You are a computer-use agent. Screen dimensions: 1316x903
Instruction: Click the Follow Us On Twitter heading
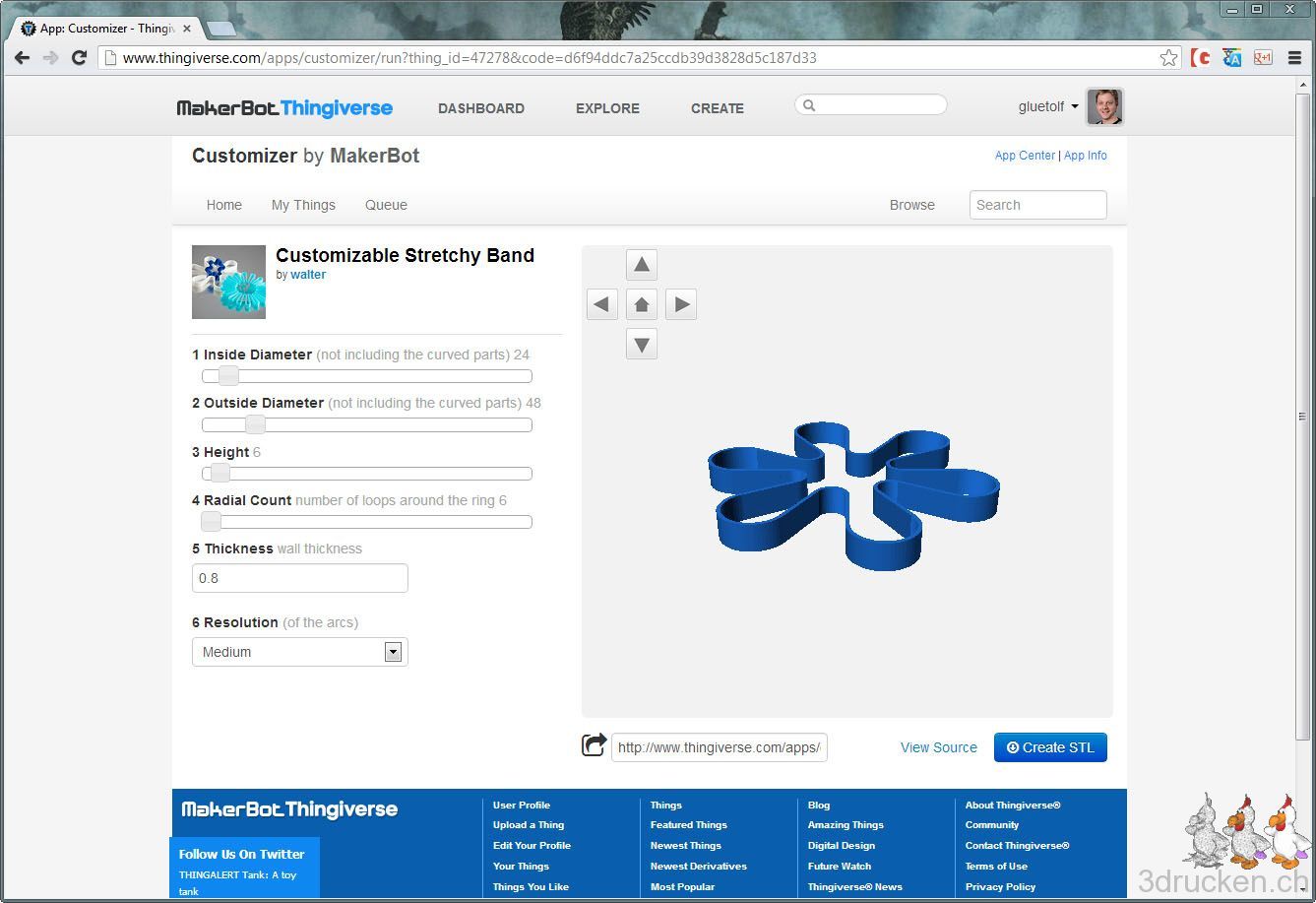coord(241,855)
